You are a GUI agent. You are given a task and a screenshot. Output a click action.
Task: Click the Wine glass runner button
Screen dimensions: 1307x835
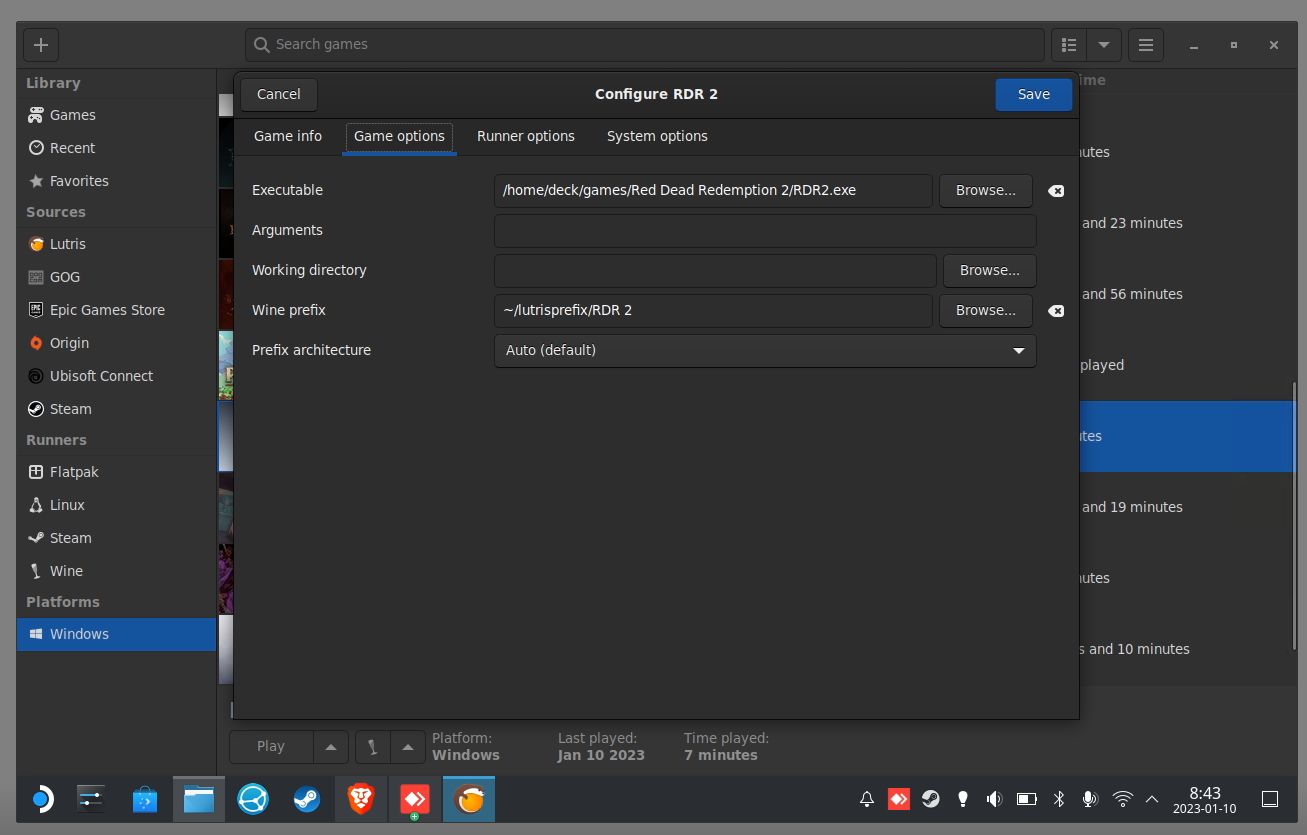373,747
